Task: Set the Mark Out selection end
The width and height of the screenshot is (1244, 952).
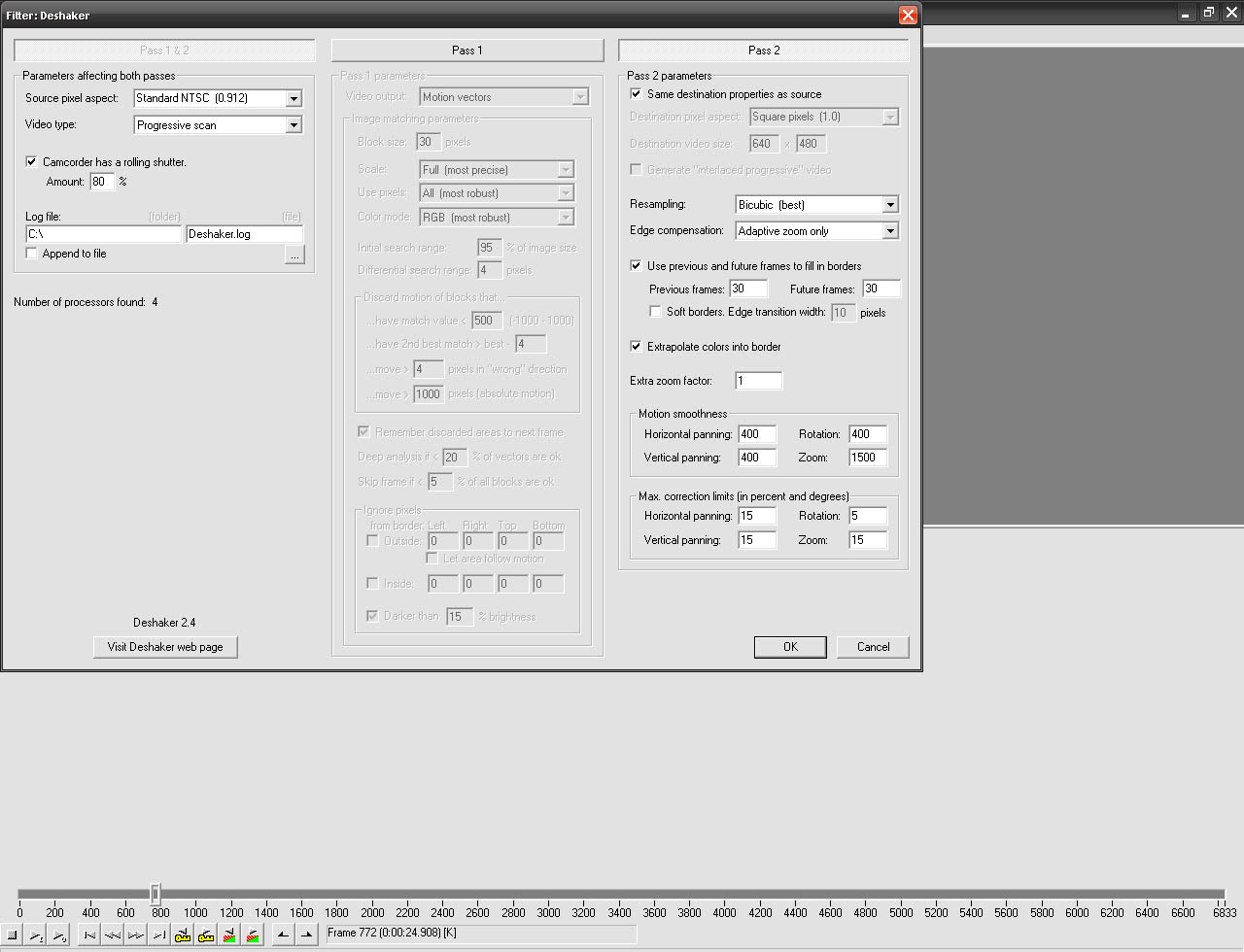Action: click(x=306, y=935)
